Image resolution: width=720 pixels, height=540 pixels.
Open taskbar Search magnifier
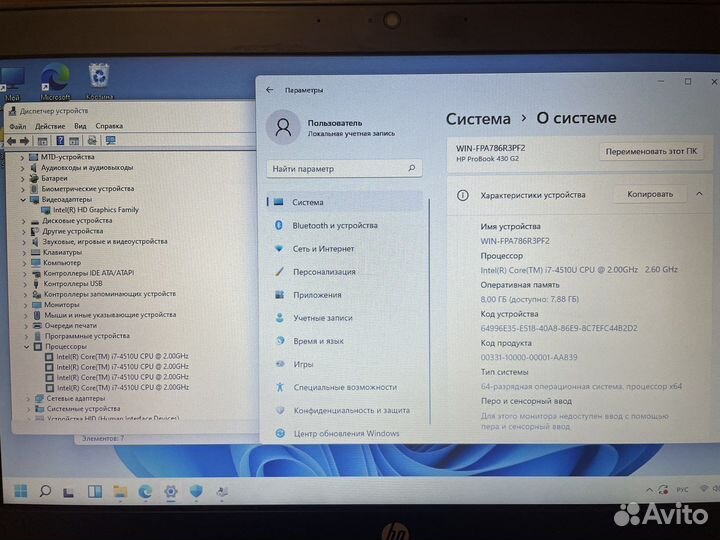pos(45,491)
